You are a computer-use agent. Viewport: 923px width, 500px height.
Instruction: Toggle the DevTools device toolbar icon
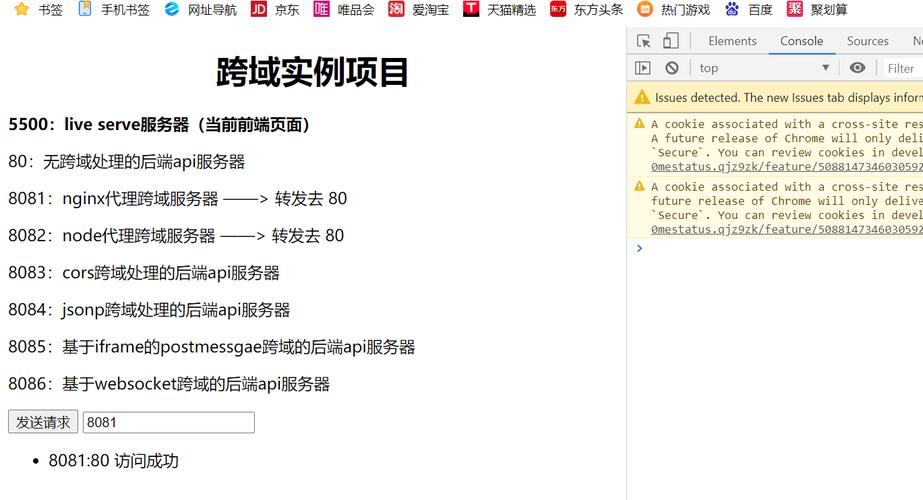click(670, 41)
